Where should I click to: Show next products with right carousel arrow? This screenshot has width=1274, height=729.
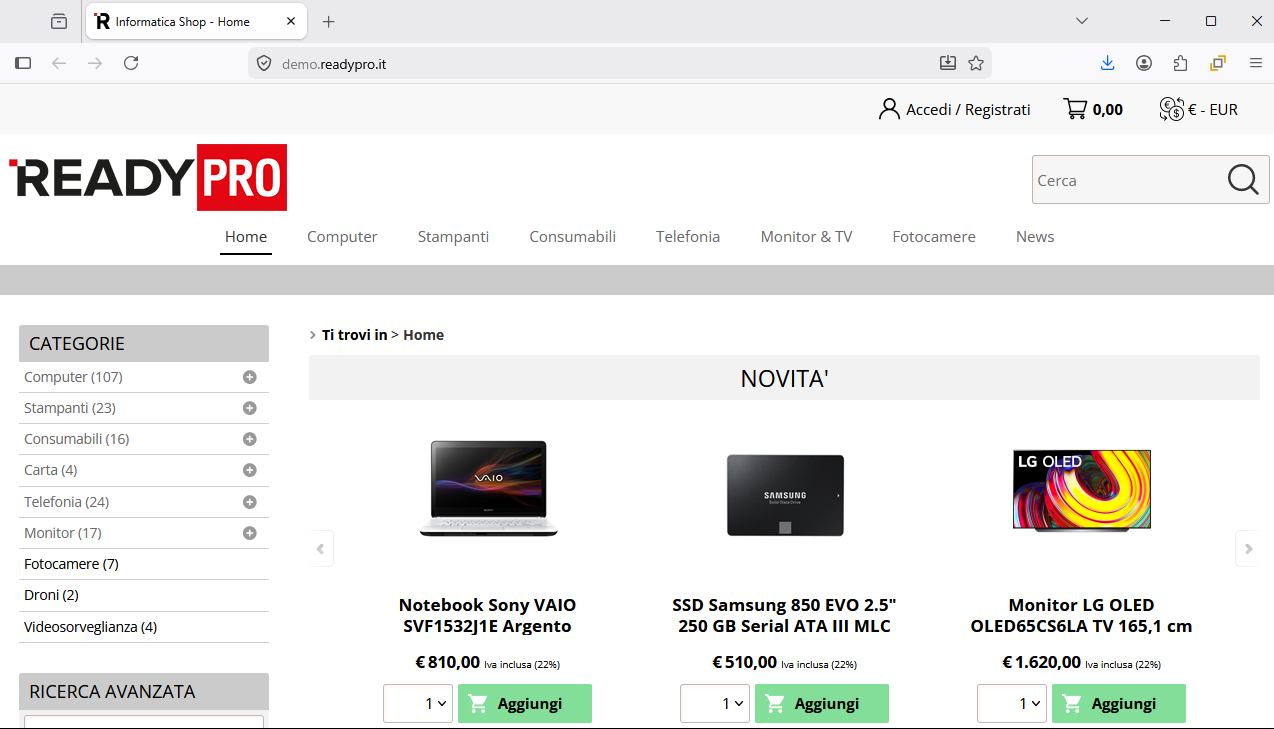pos(1247,548)
